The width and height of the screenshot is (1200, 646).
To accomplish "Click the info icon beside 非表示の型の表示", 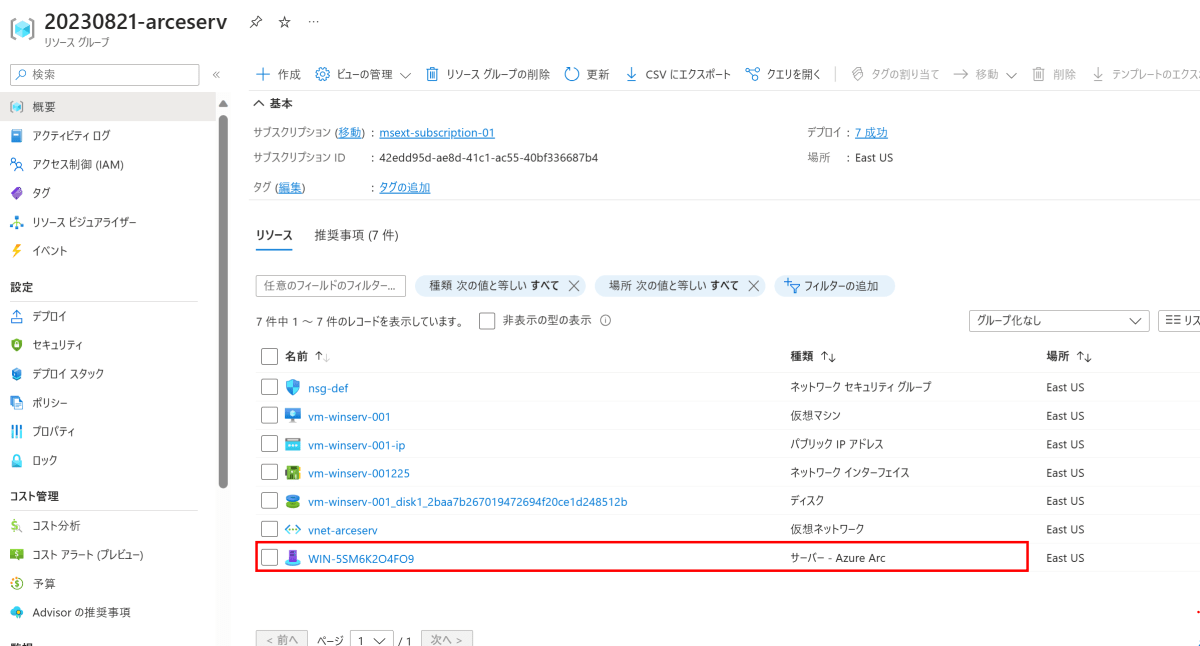I will (x=605, y=321).
